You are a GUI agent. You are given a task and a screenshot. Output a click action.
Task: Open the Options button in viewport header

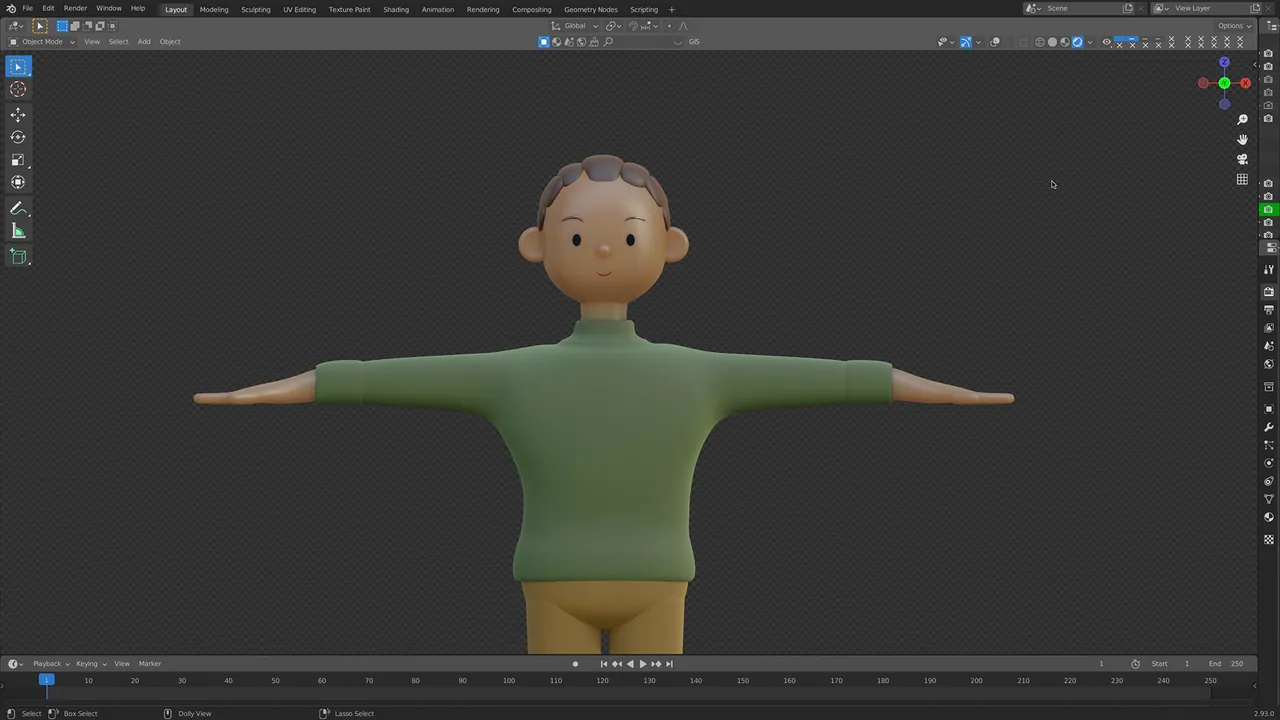(x=1233, y=25)
